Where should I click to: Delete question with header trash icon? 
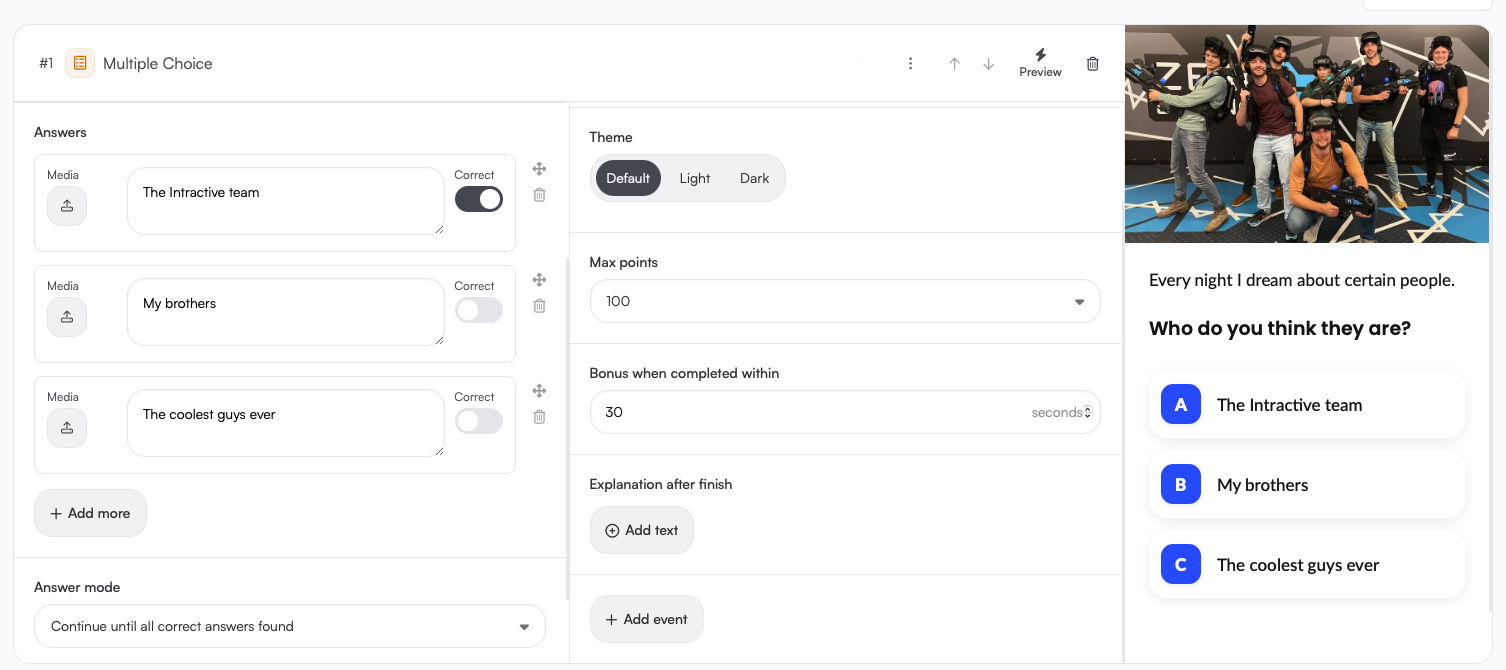(1093, 64)
